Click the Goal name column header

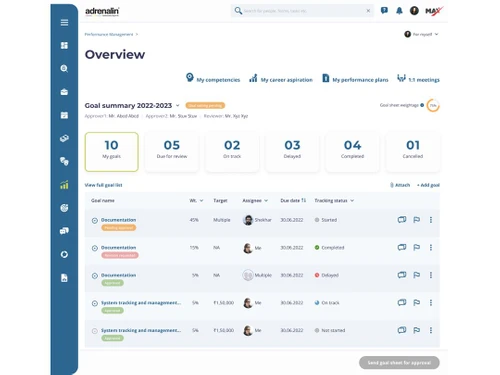pyautogui.click(x=103, y=201)
